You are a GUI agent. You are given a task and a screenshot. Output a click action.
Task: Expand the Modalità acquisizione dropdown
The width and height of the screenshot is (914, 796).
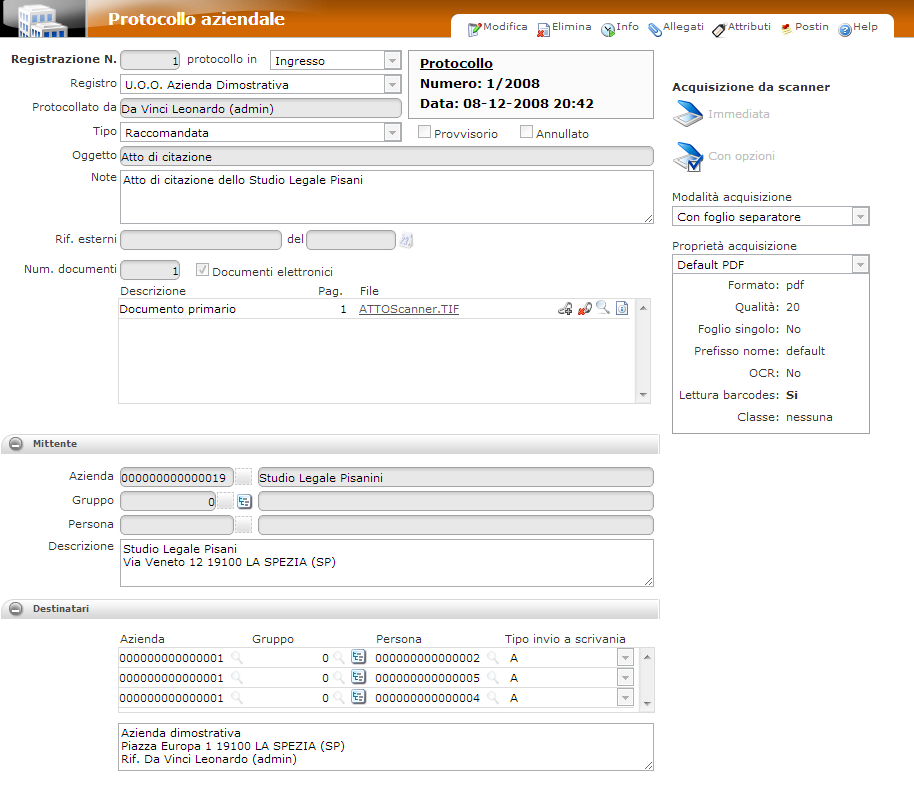(859, 217)
